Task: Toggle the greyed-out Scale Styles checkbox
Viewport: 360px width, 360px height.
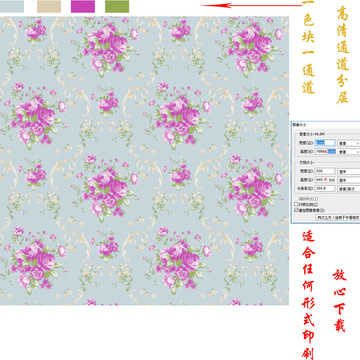Action: click(x=296, y=199)
